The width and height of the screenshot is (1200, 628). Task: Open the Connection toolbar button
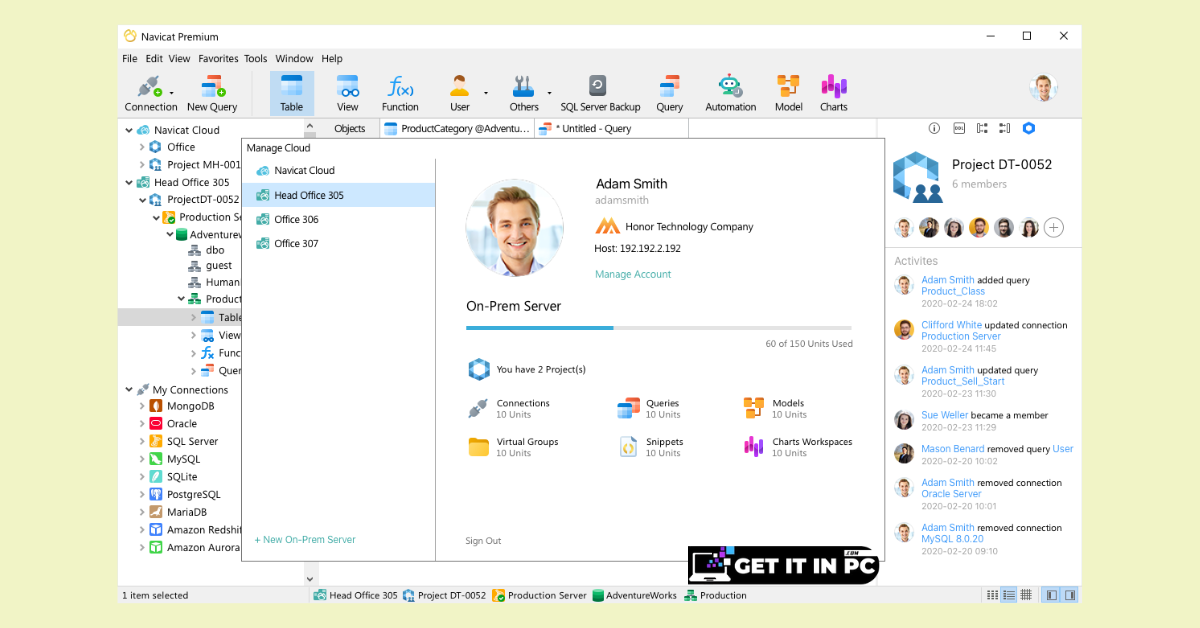pyautogui.click(x=149, y=93)
